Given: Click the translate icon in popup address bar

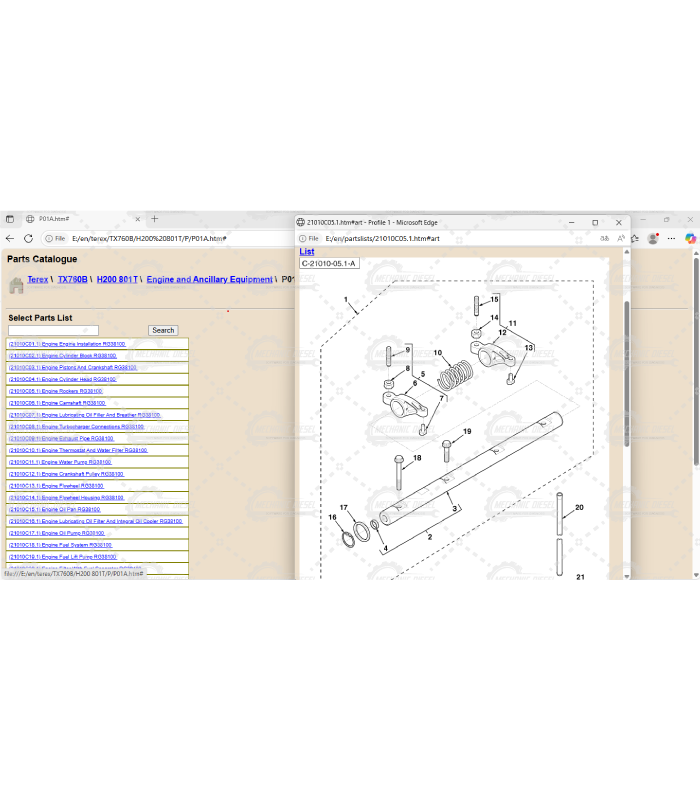Looking at the screenshot, I should (605, 239).
